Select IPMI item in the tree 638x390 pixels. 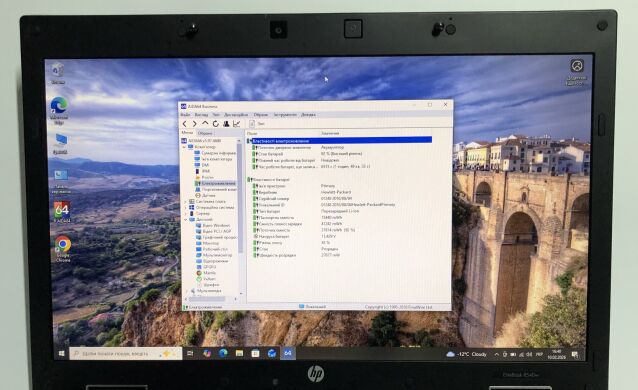[202, 171]
